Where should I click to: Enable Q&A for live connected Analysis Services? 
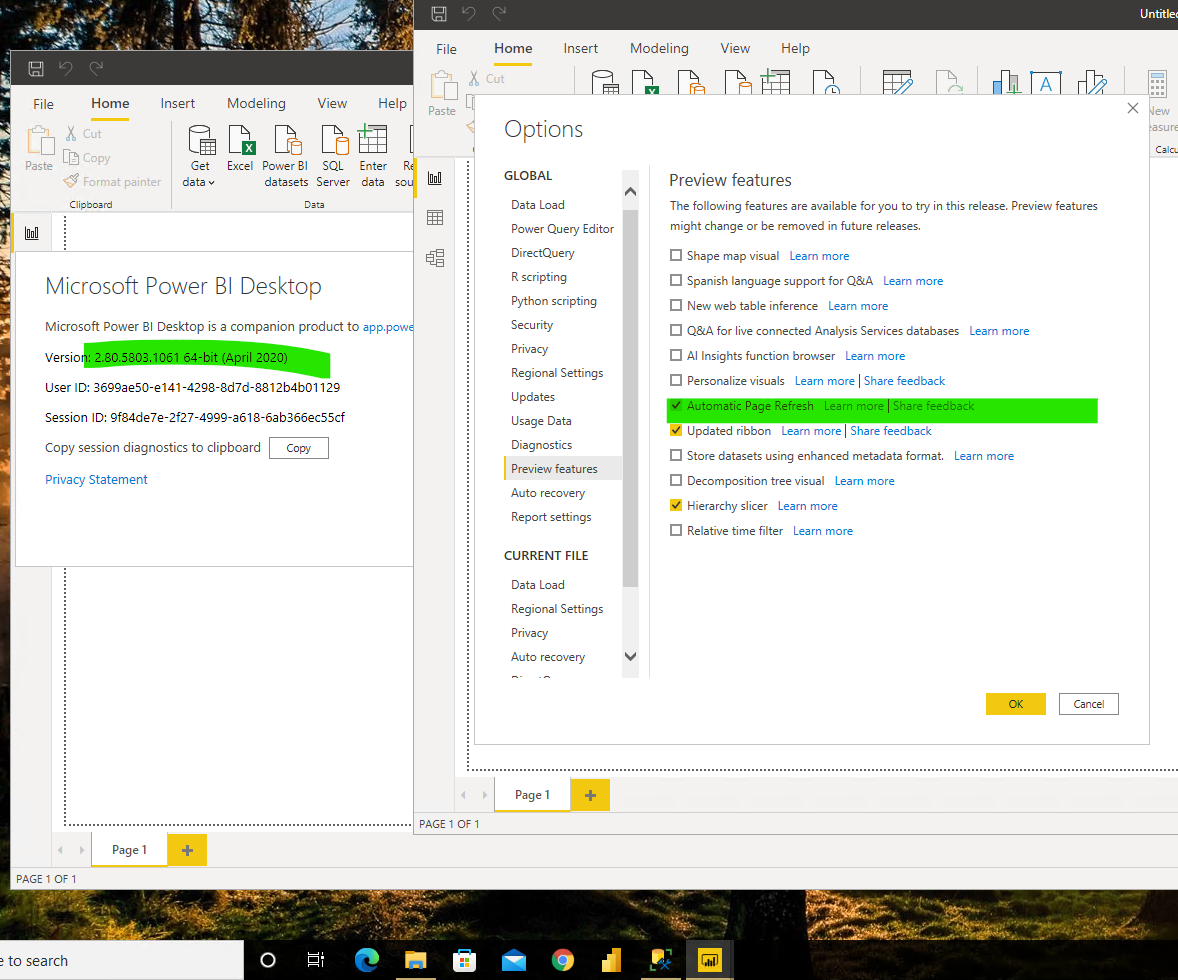click(676, 330)
